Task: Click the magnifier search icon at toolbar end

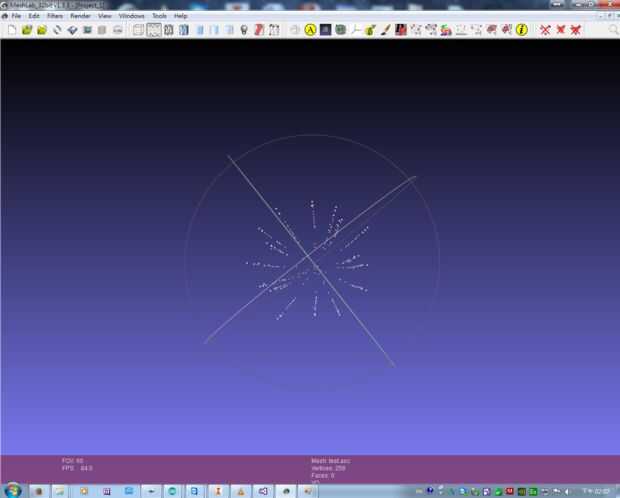Action: (613, 30)
